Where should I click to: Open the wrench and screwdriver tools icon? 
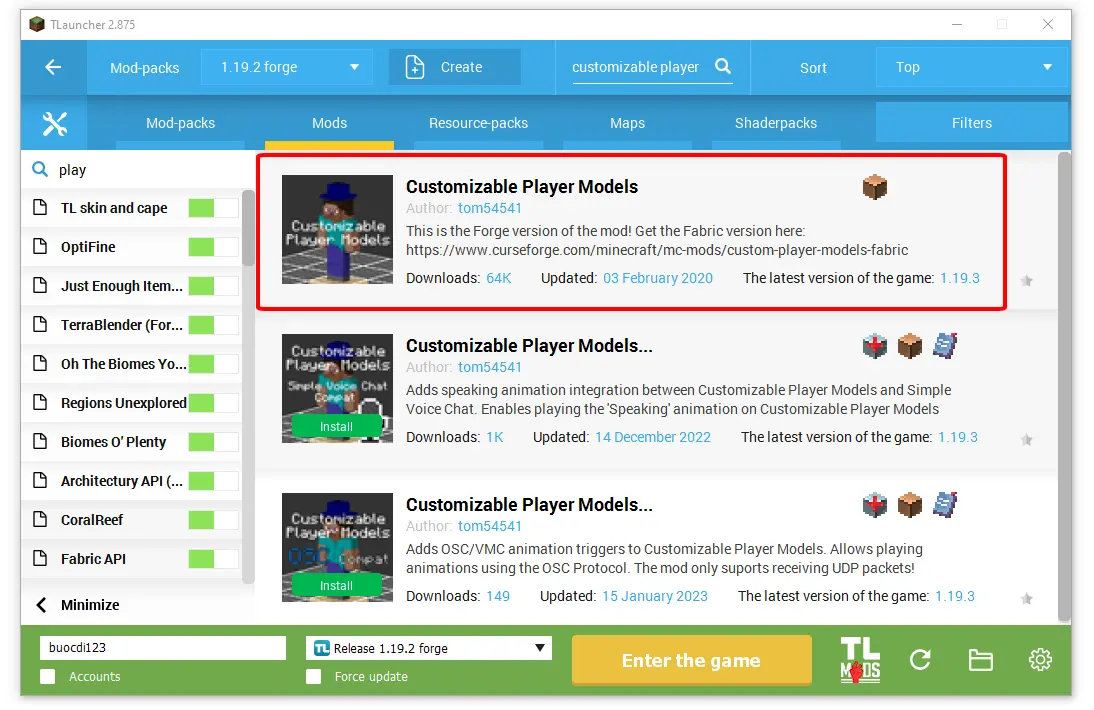54,123
